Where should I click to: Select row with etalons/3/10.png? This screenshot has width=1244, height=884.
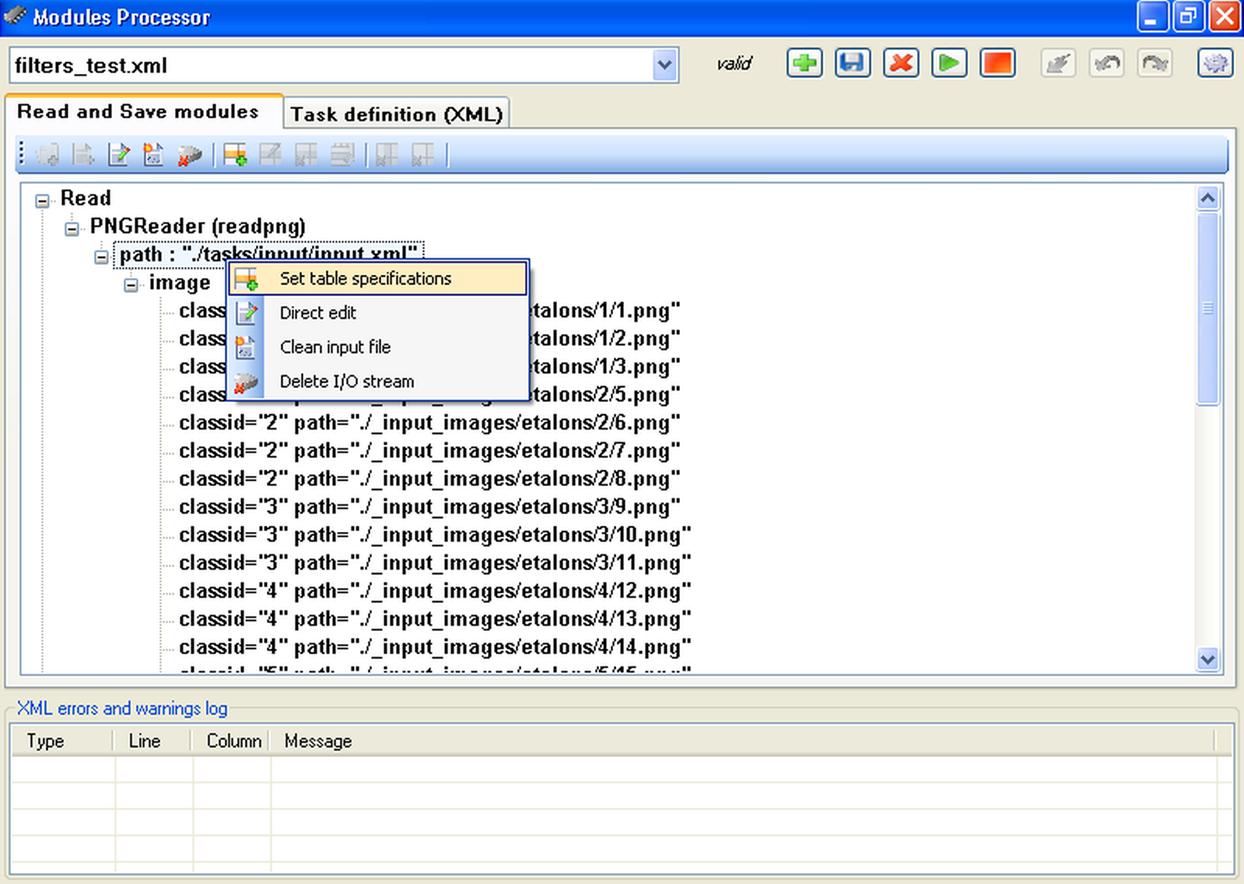click(x=435, y=534)
